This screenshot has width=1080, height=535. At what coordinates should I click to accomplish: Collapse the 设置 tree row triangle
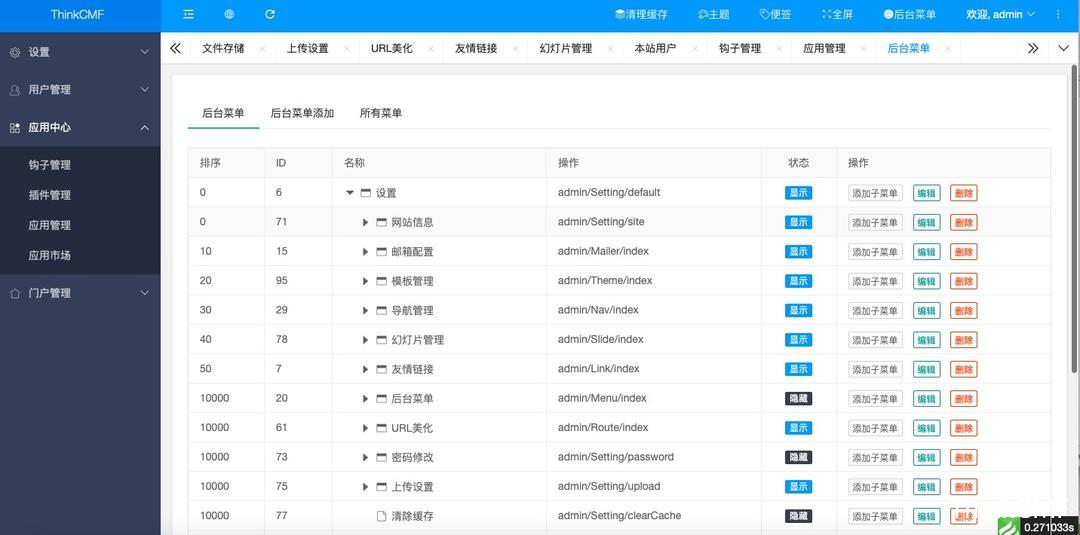point(350,193)
